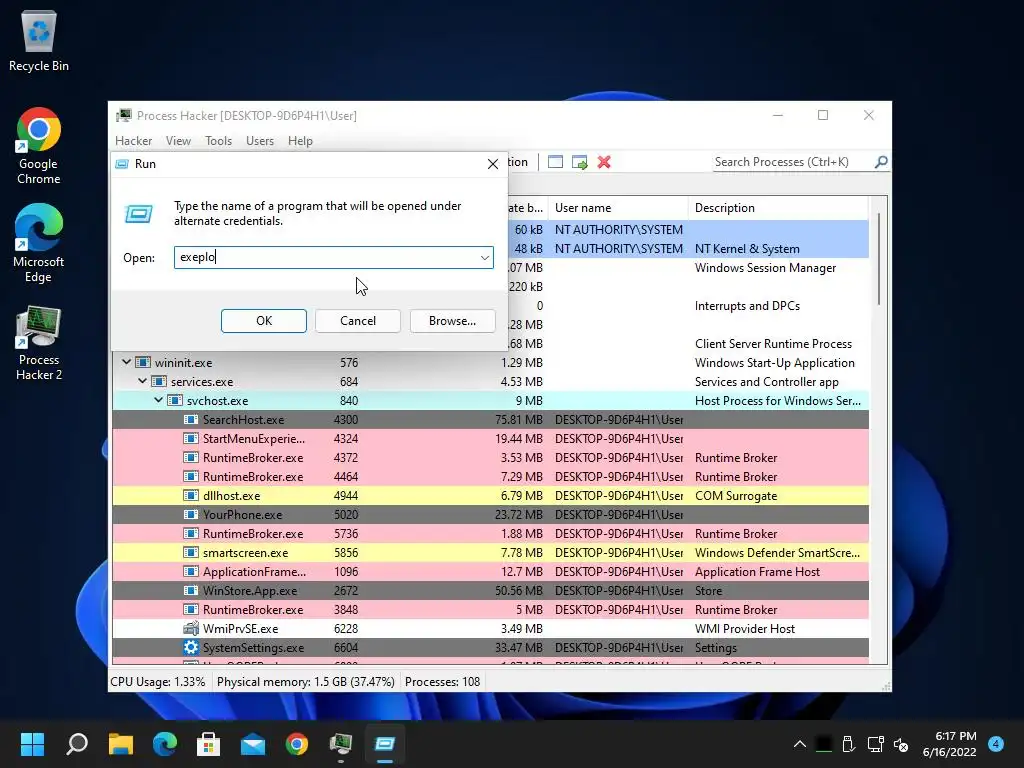1024x768 pixels.
Task: Click the Interrupts and DPCs description
Action: (747, 306)
